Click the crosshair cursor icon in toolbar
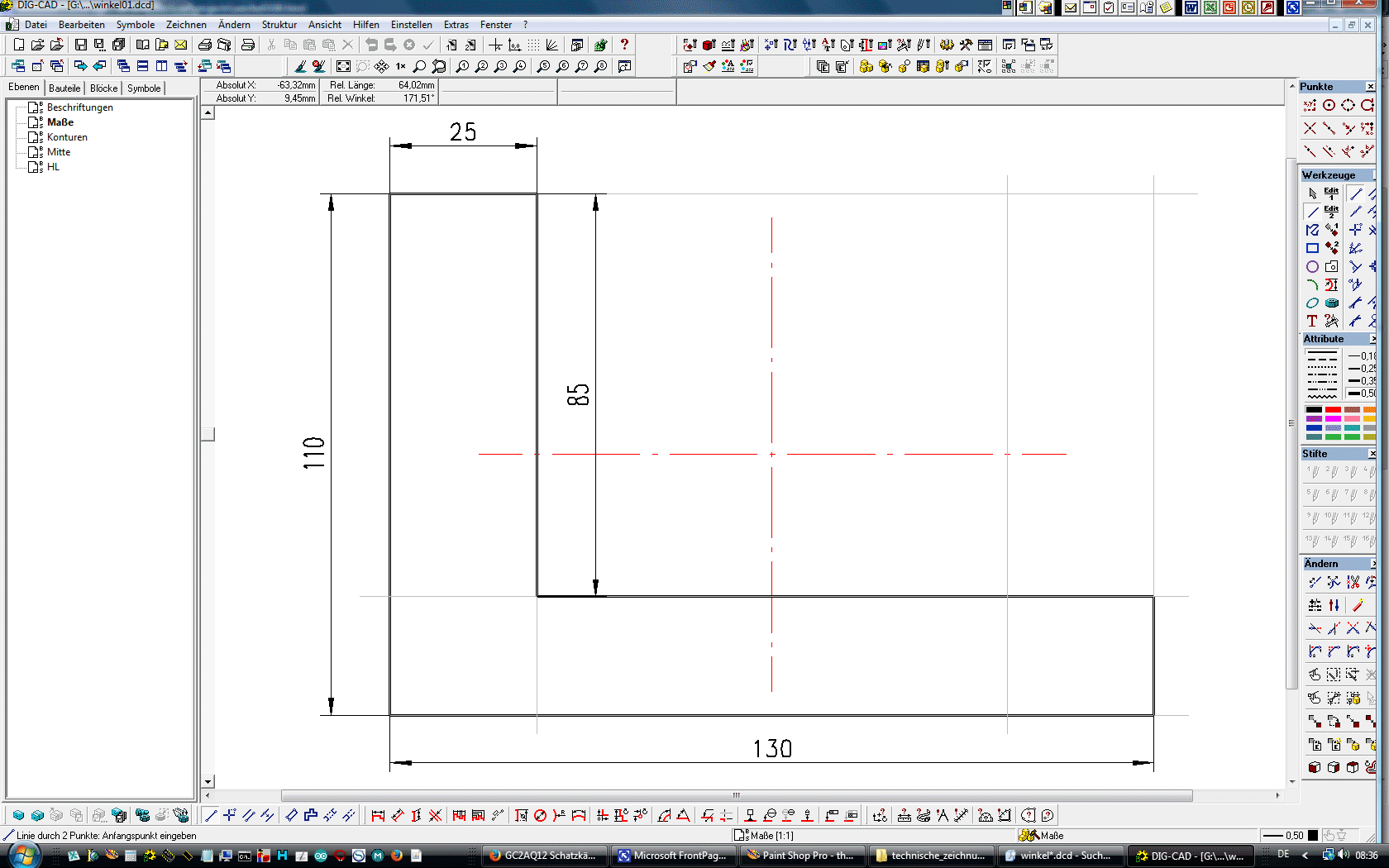1389x868 pixels. [x=495, y=45]
